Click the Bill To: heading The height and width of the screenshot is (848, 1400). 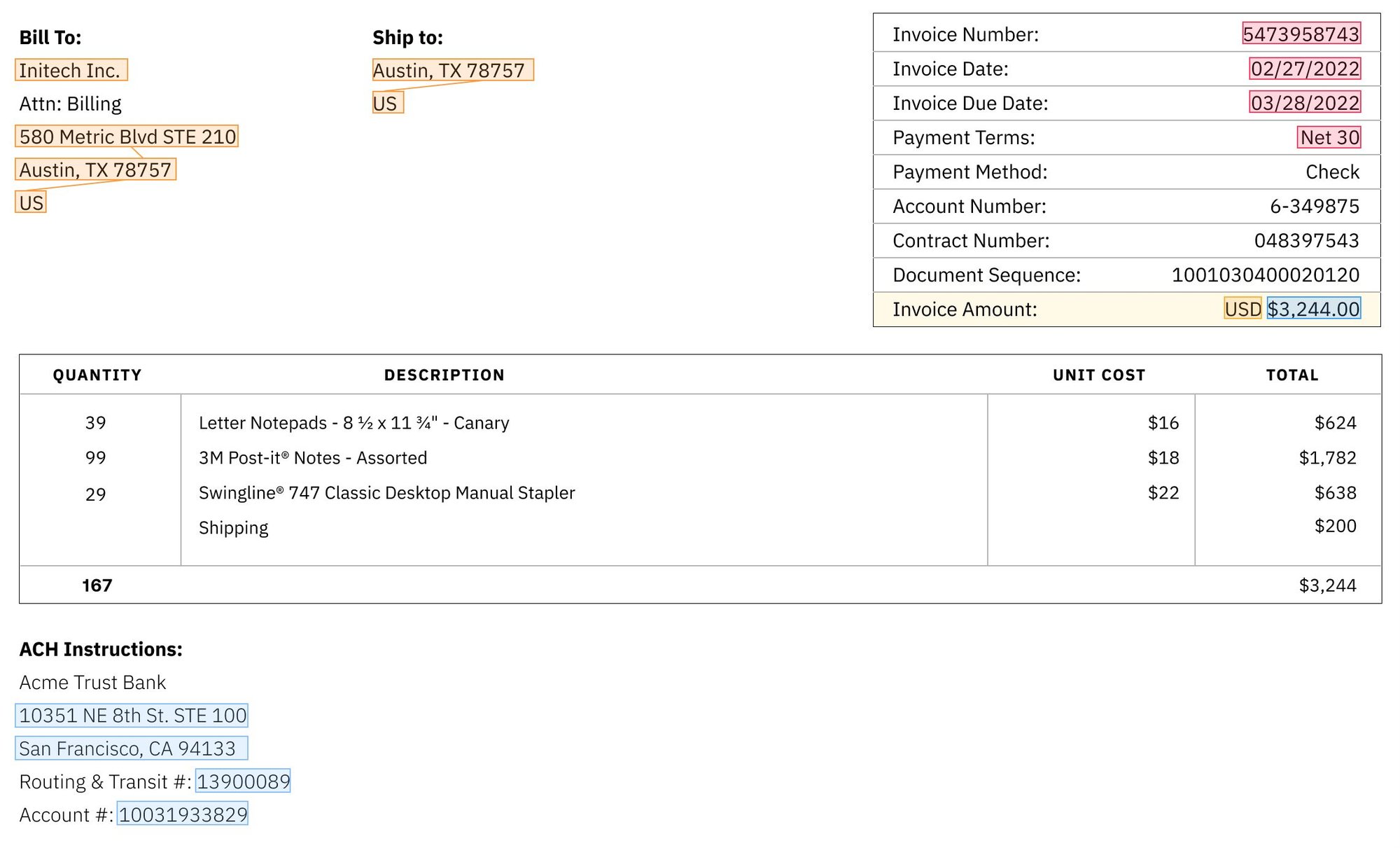(x=50, y=37)
